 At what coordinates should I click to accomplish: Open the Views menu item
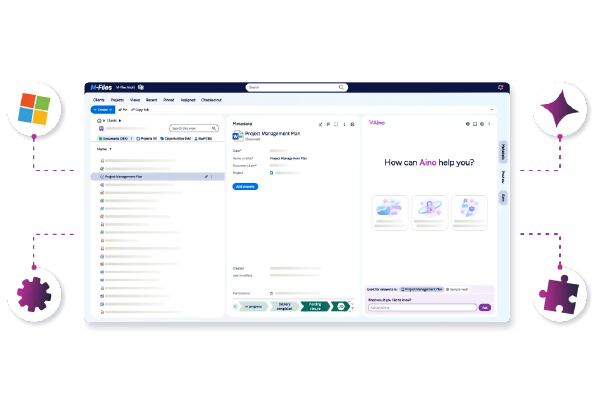(135, 100)
